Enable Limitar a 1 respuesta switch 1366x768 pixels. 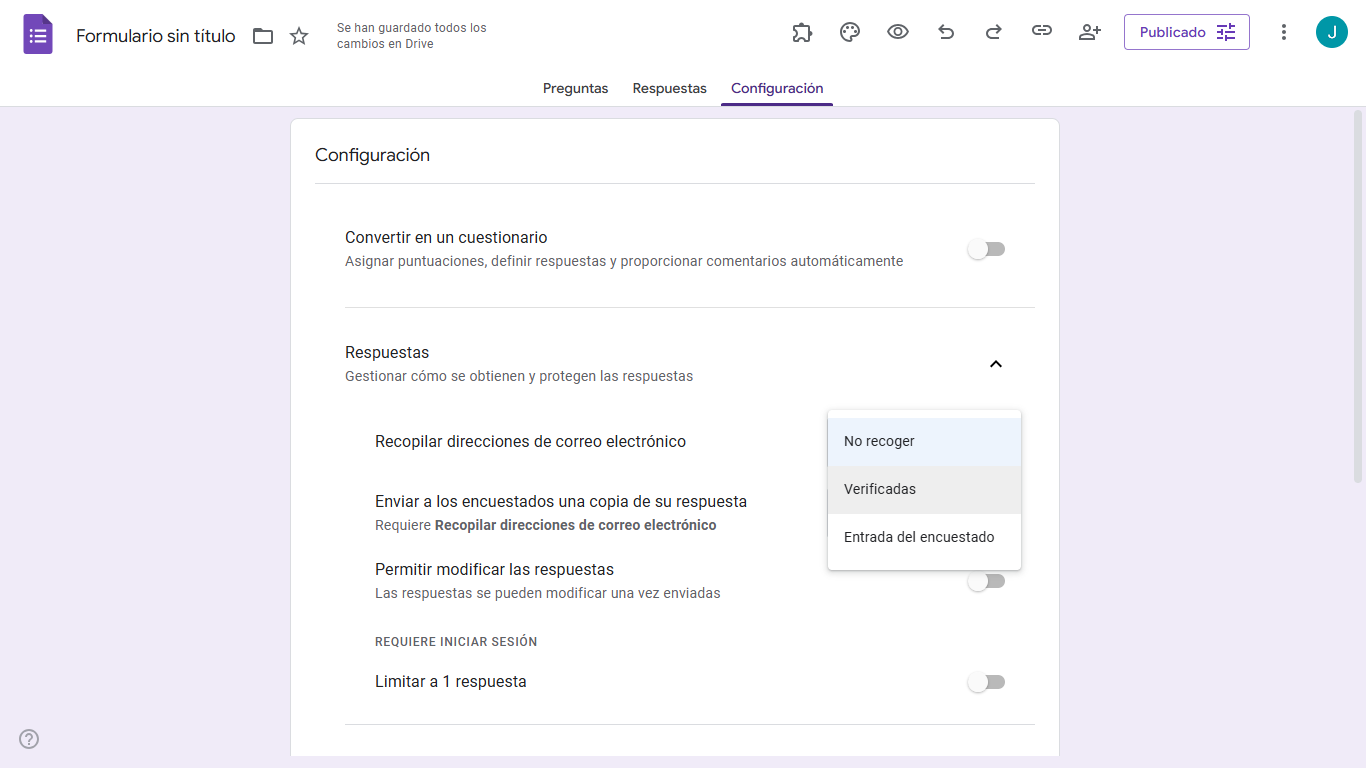click(986, 682)
